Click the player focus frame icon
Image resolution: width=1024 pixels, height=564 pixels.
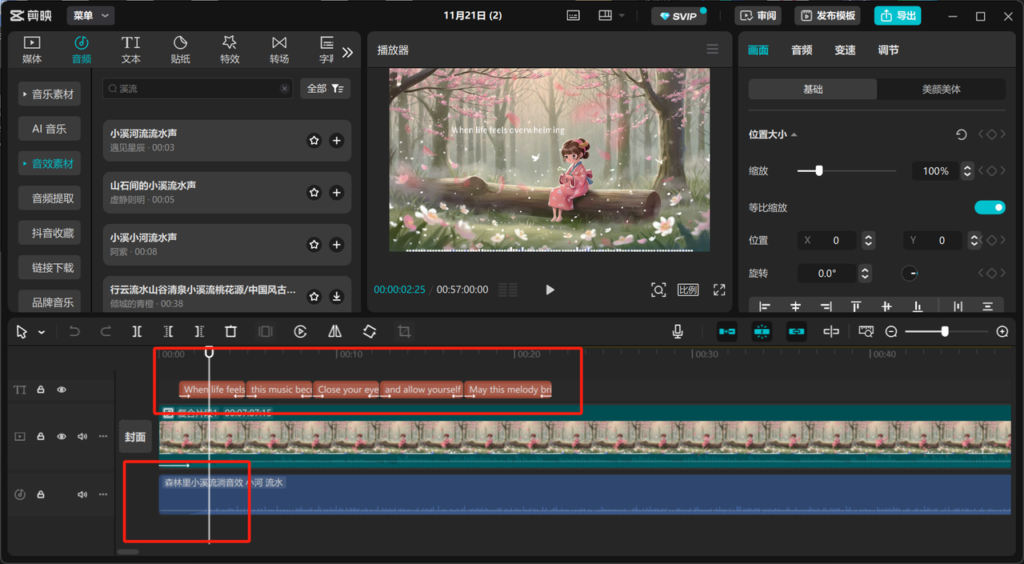(x=658, y=290)
